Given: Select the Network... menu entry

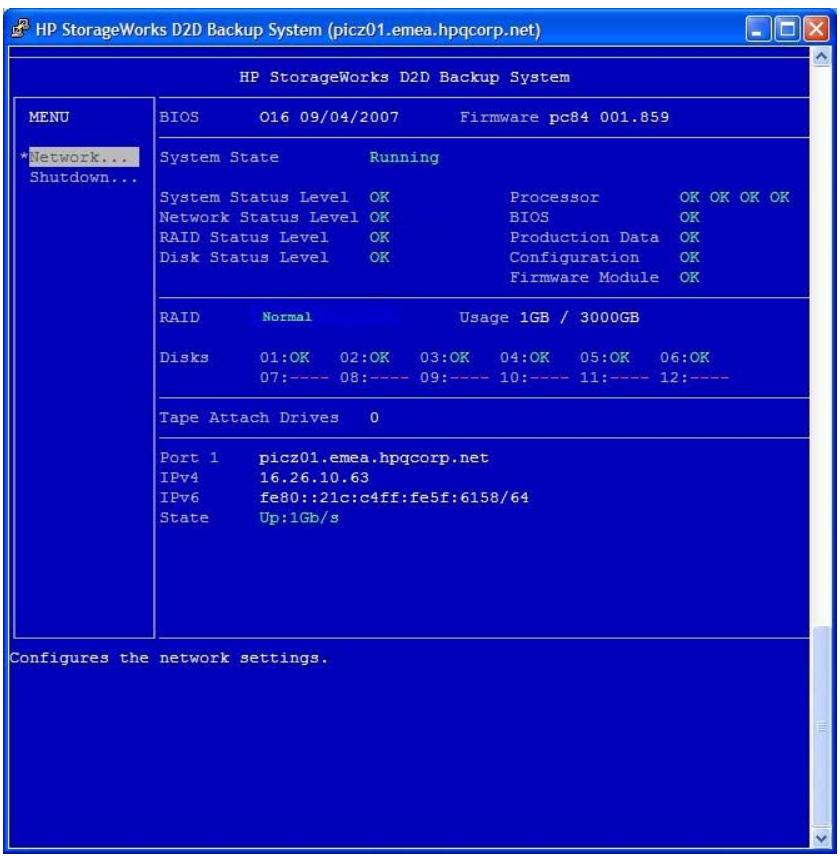Looking at the screenshot, I should click(x=84, y=157).
